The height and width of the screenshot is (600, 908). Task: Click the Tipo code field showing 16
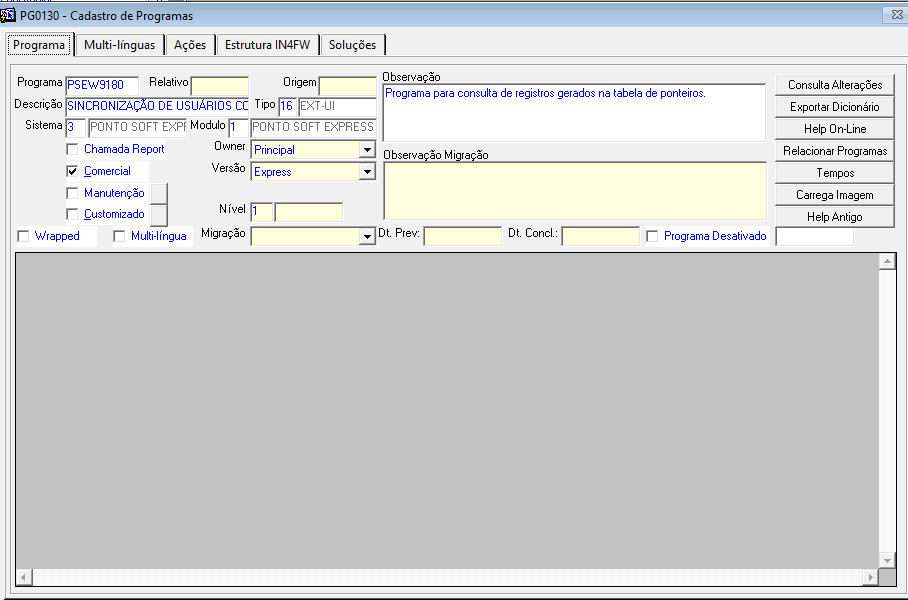coord(287,107)
